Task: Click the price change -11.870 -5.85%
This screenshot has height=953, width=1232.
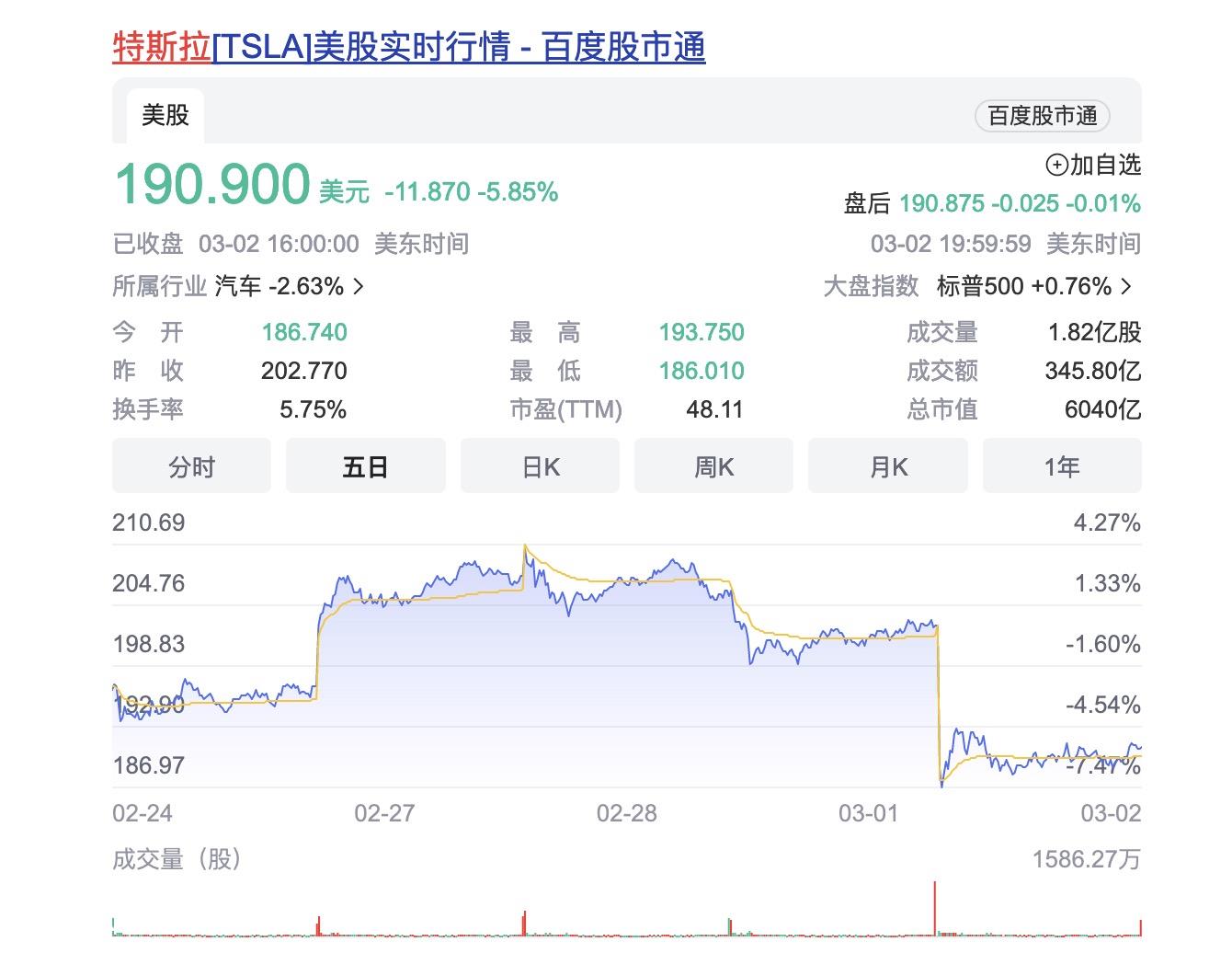Action: coord(472,191)
